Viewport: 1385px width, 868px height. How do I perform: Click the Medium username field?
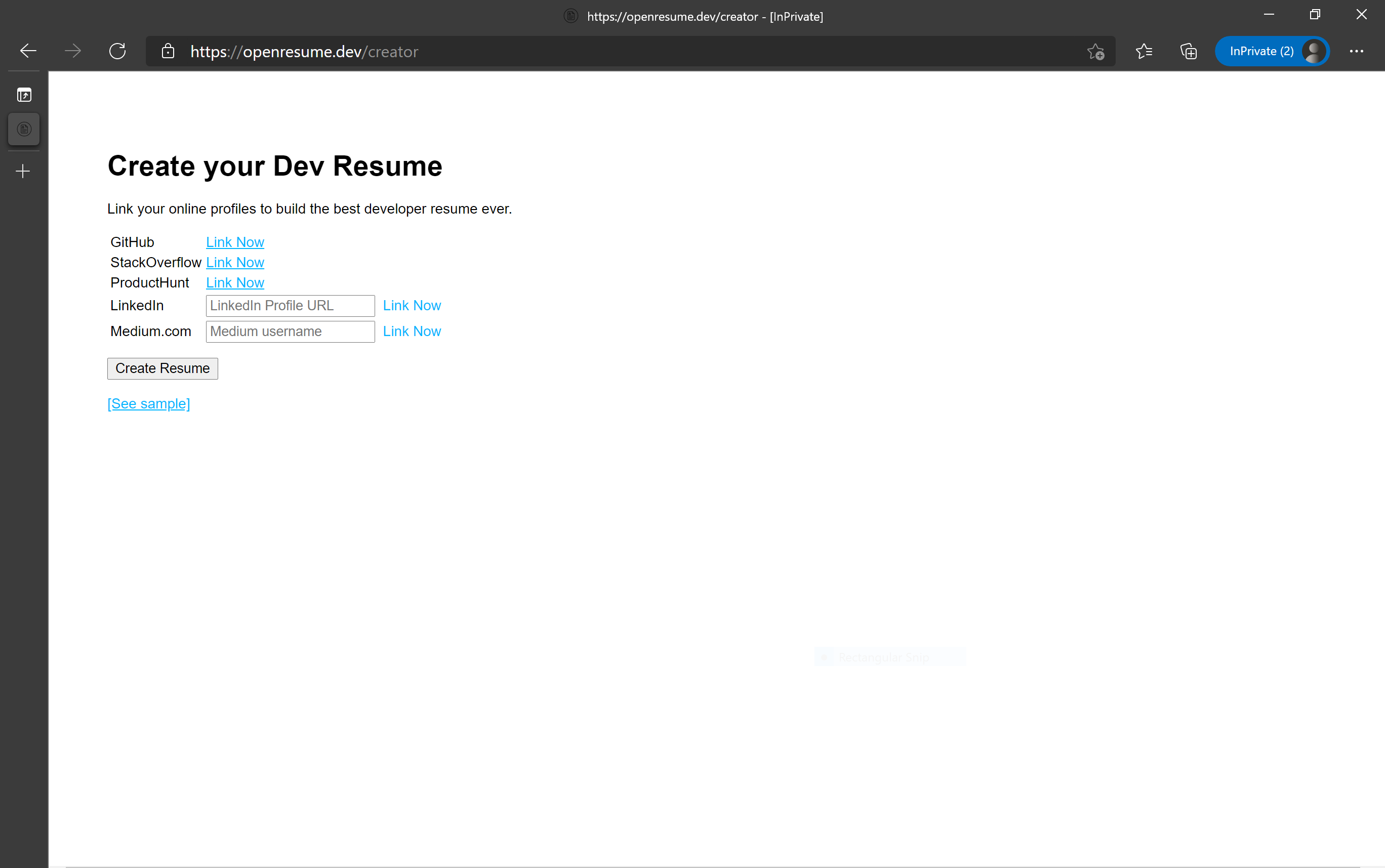pyautogui.click(x=290, y=331)
